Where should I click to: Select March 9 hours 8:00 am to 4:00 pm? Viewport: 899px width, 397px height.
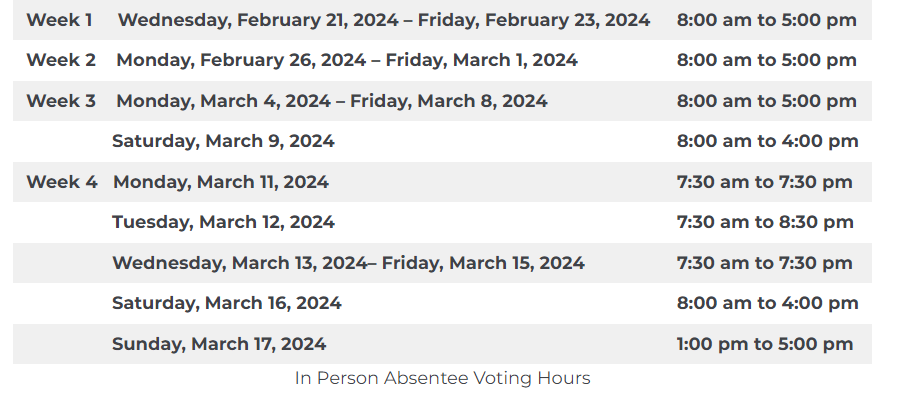click(x=768, y=141)
